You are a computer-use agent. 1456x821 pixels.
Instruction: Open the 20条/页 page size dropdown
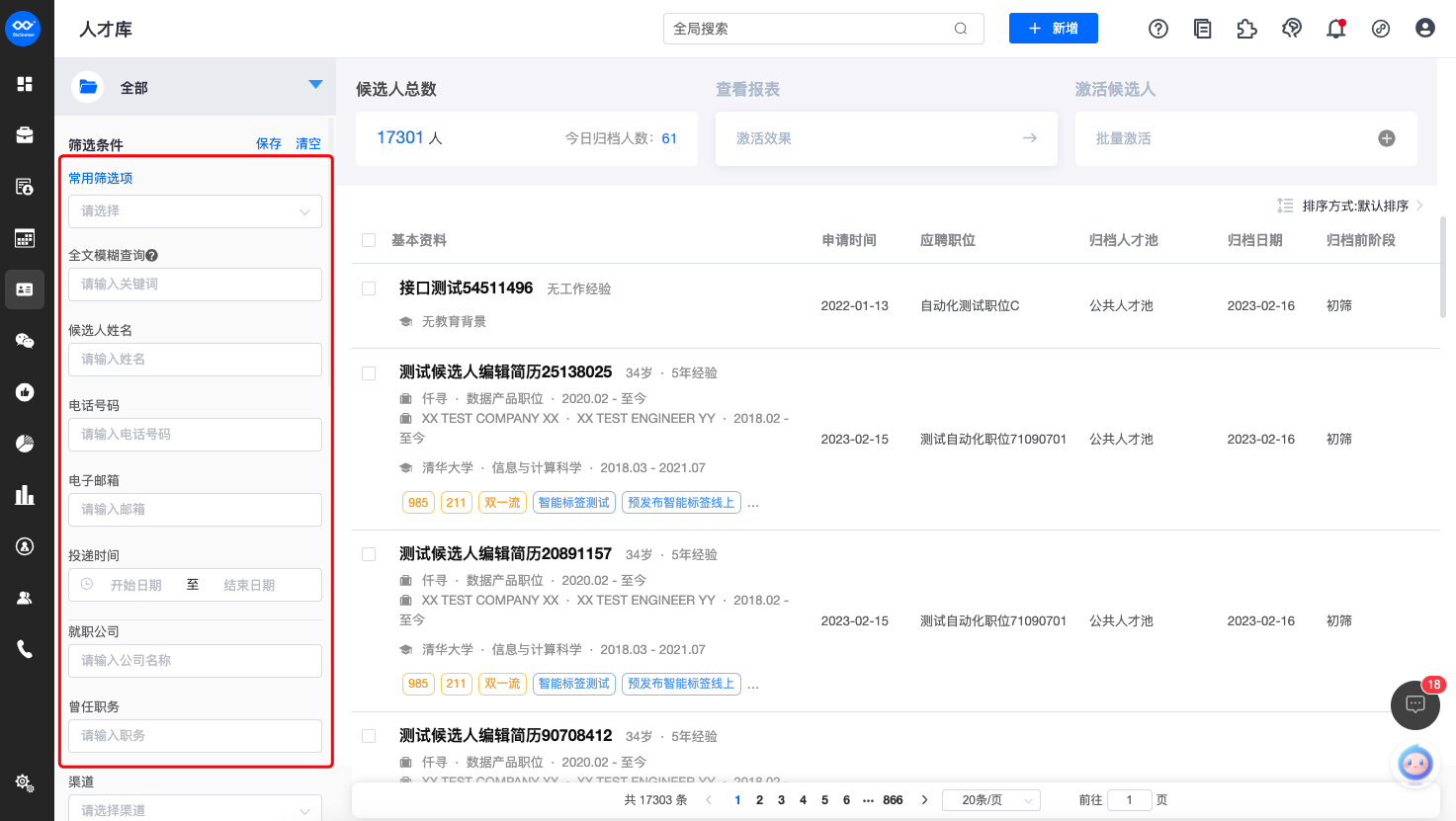(x=991, y=800)
